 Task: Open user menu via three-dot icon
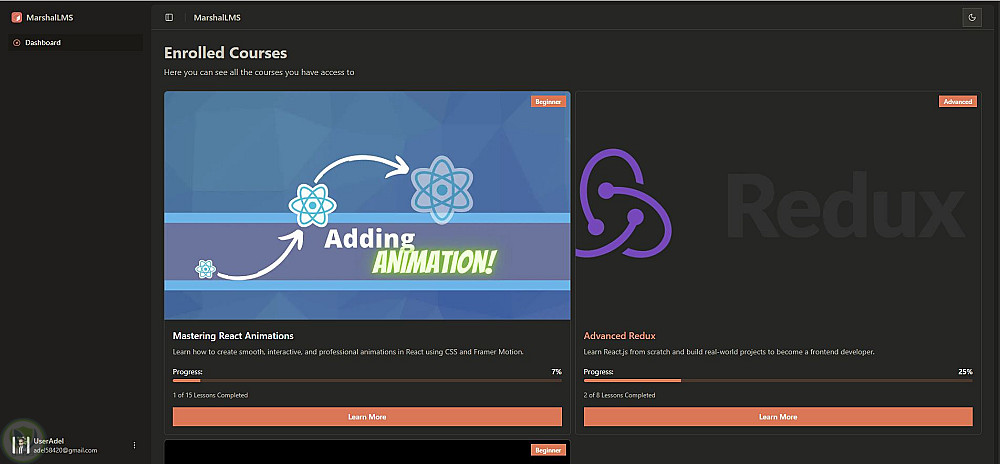click(x=134, y=445)
